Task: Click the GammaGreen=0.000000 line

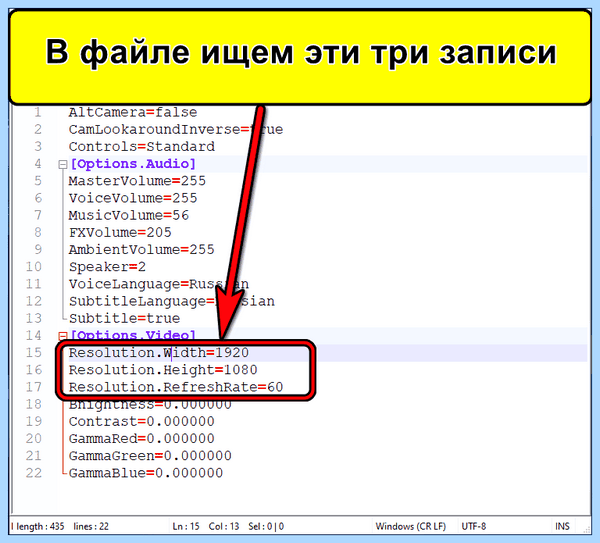Action: [x=150, y=456]
